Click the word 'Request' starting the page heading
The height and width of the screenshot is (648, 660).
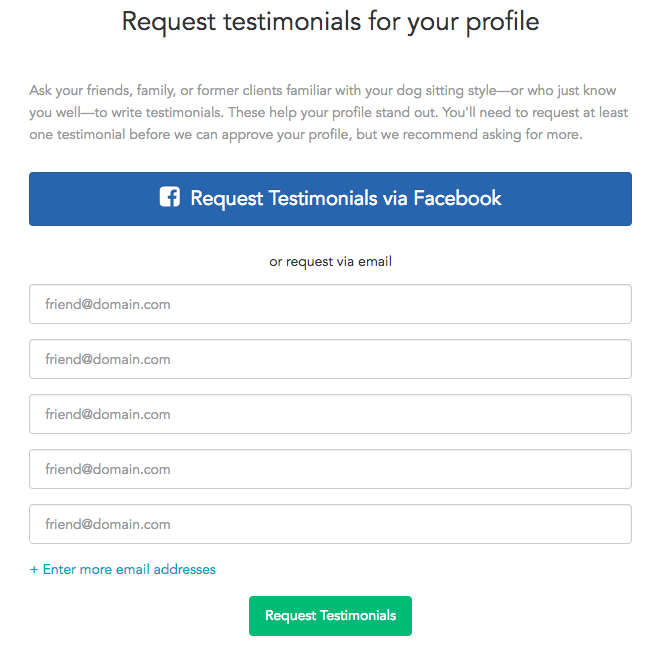tap(169, 23)
